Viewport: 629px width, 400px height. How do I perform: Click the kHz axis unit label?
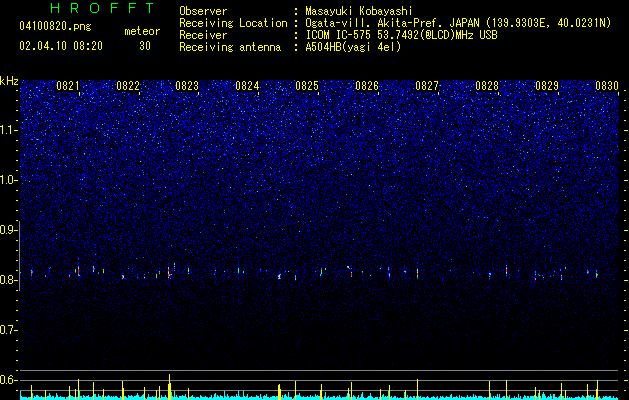tap(9, 81)
